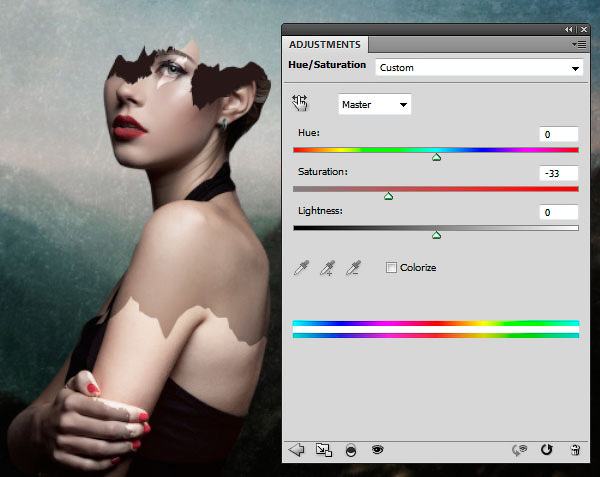Choose the Add to Sample eyedropper
The height and width of the screenshot is (477, 600).
328,268
